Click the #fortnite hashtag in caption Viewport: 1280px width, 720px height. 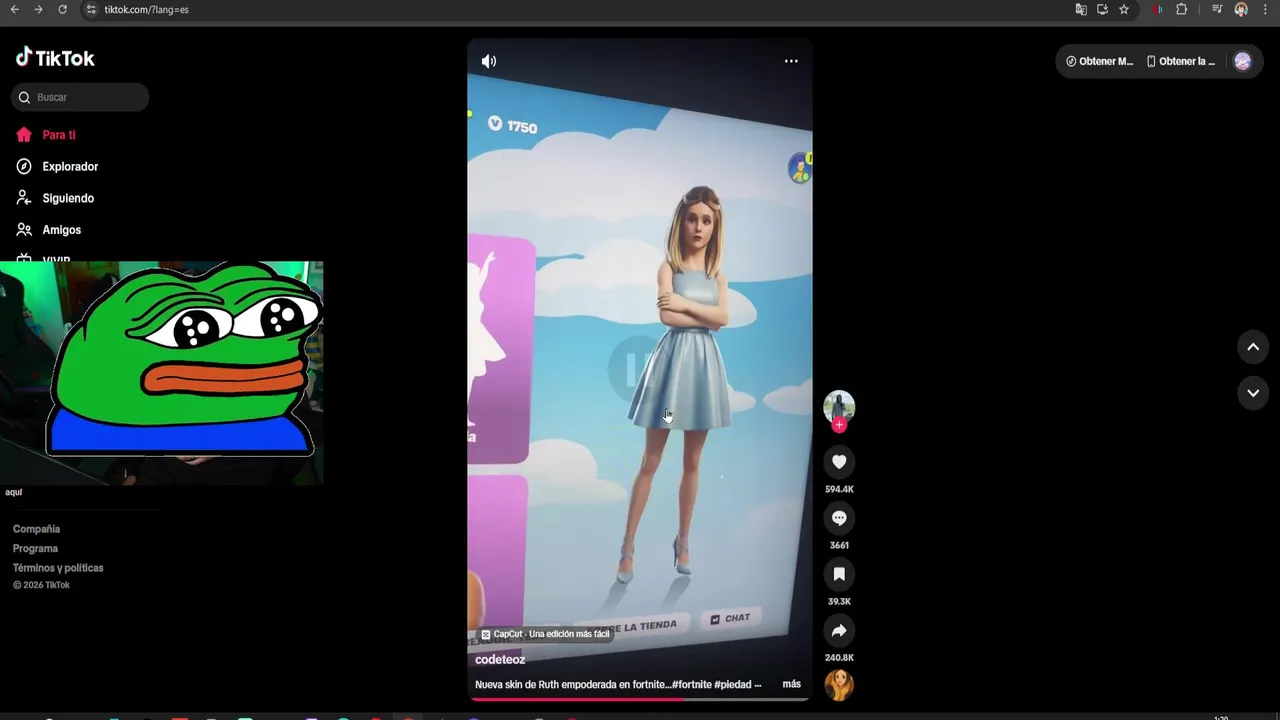pos(691,684)
